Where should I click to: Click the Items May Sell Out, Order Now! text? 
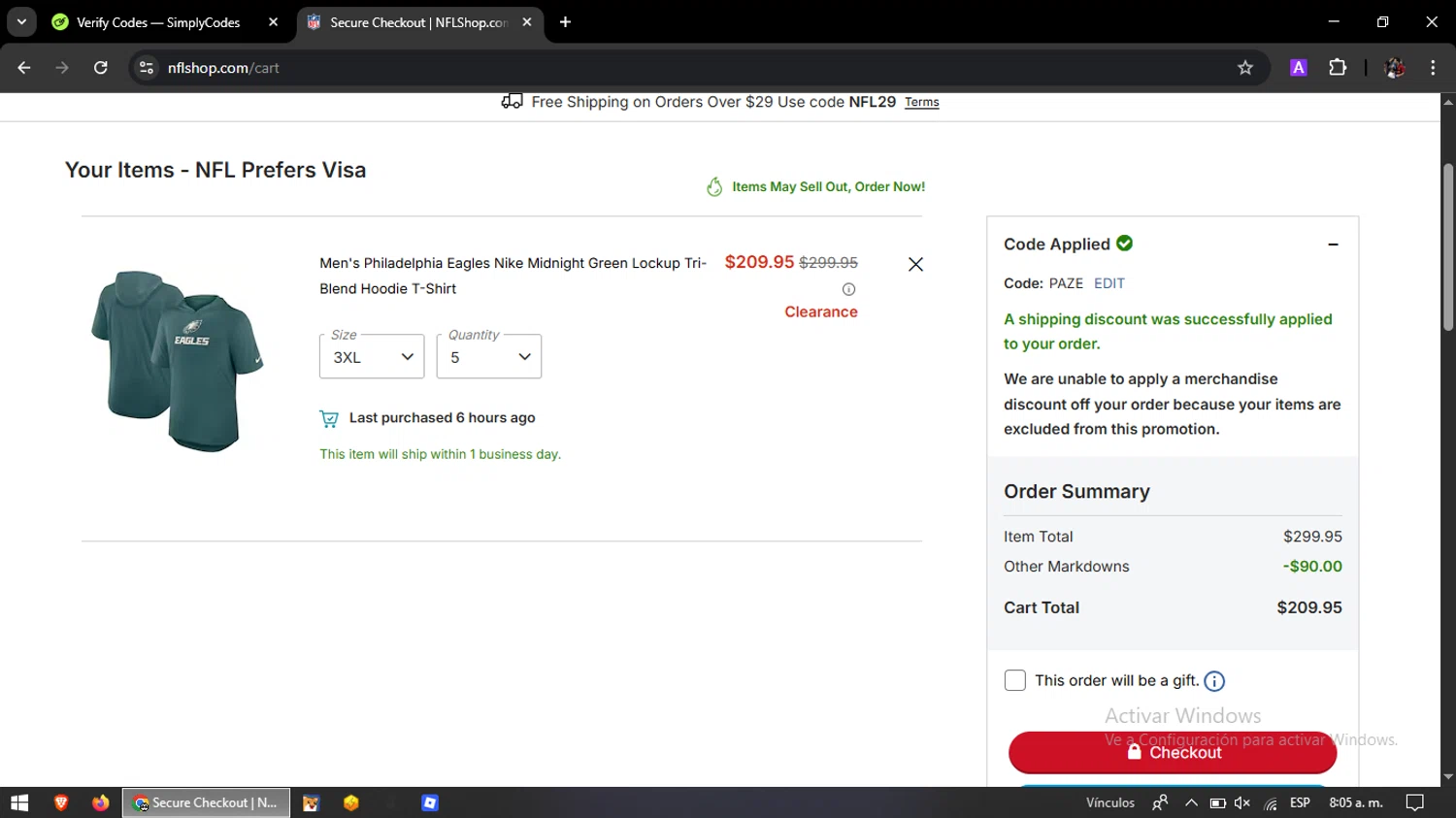(x=829, y=186)
